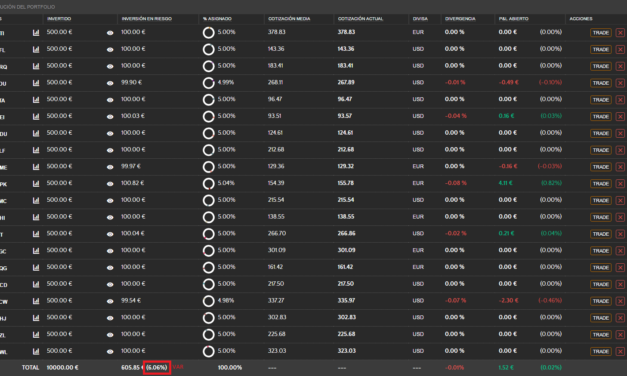This screenshot has height=376, width=627.
Task: Toggle the eye icon beside 99.54 €
Action: pos(110,301)
